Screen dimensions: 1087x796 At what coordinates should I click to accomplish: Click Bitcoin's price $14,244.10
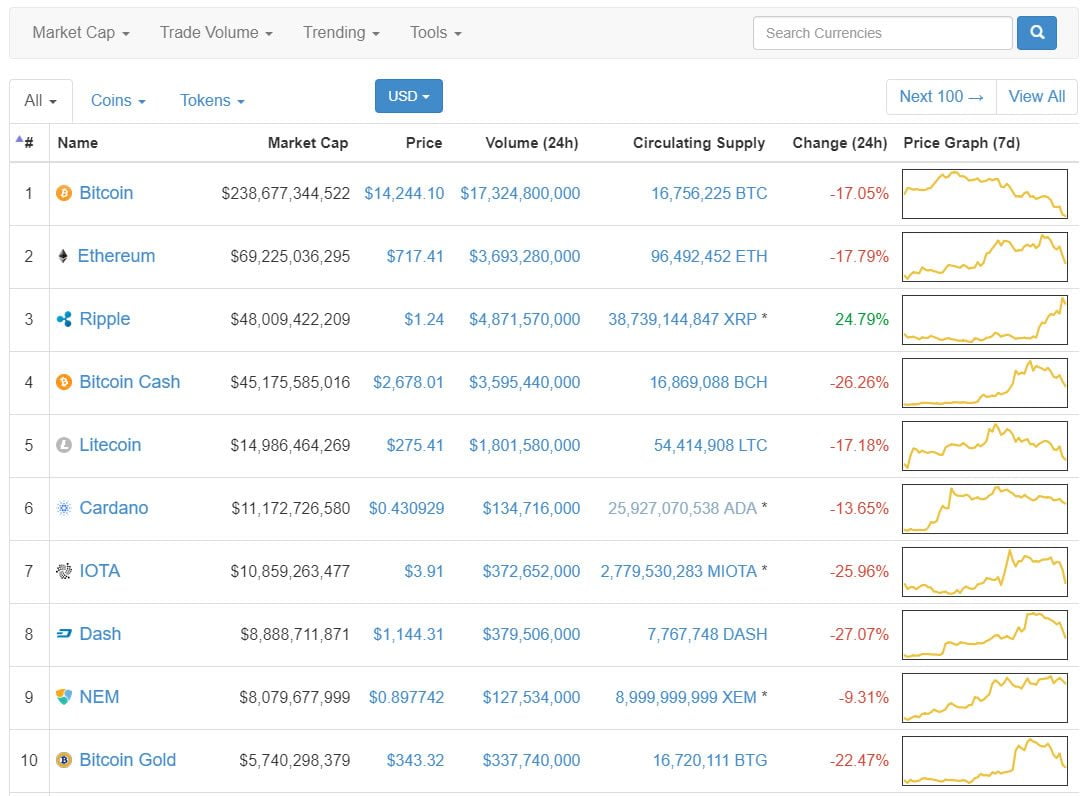pyautogui.click(x=404, y=193)
